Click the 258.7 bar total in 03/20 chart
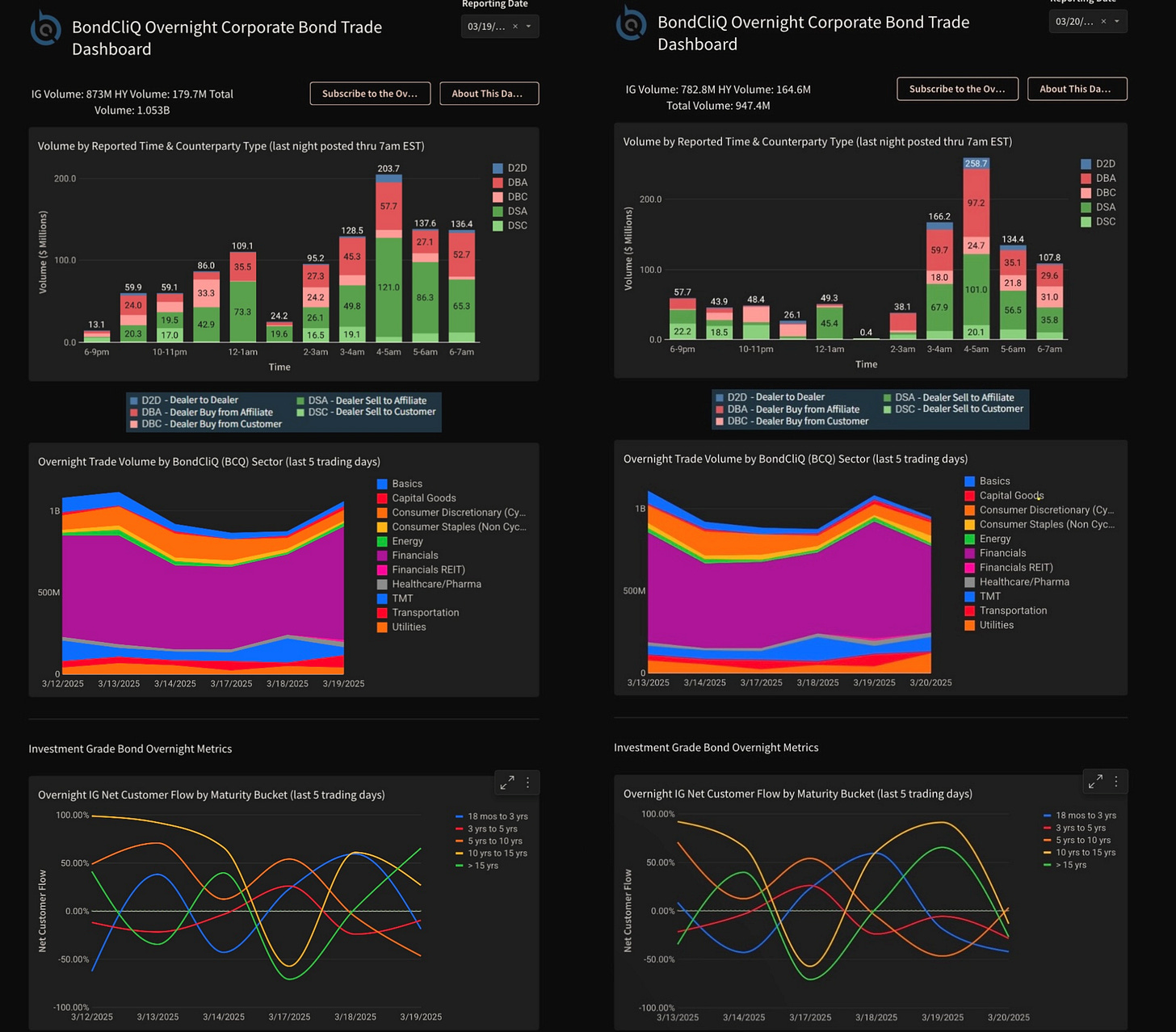 pyautogui.click(x=976, y=163)
